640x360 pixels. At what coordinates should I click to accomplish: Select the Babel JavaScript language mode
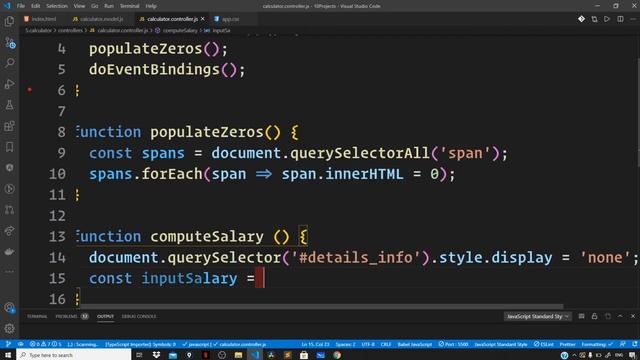pyautogui.click(x=415, y=344)
